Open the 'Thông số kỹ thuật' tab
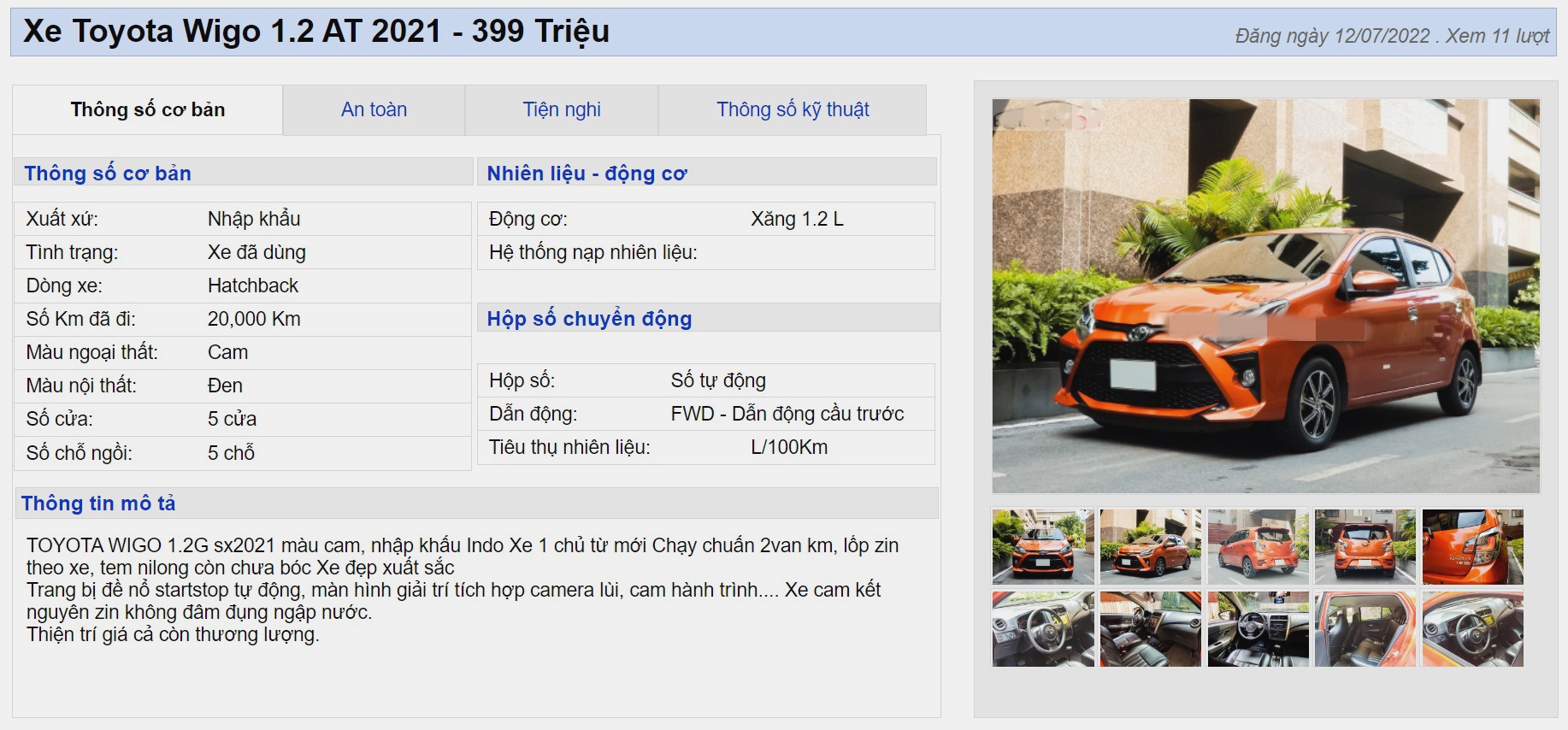Image resolution: width=1568 pixels, height=730 pixels. [x=793, y=109]
